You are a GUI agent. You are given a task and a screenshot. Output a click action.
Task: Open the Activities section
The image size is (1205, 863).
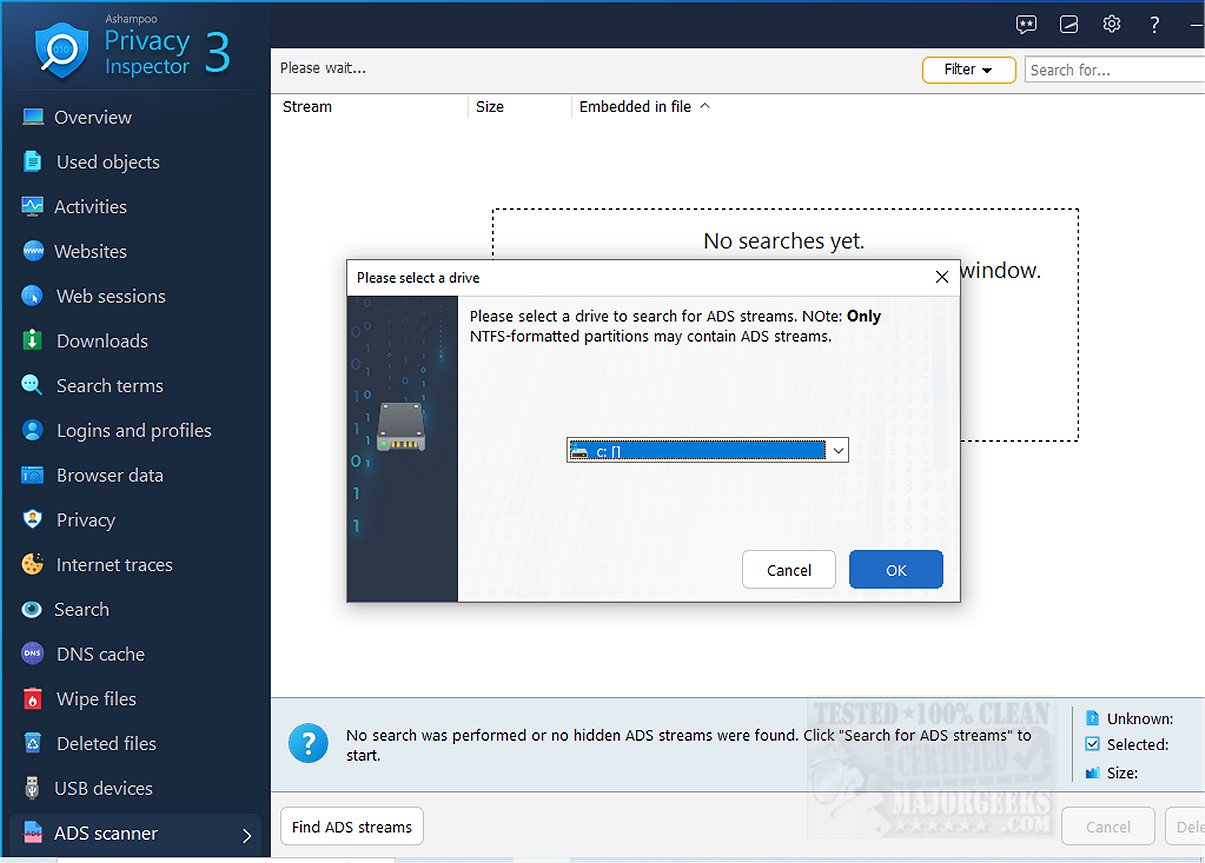pos(90,207)
